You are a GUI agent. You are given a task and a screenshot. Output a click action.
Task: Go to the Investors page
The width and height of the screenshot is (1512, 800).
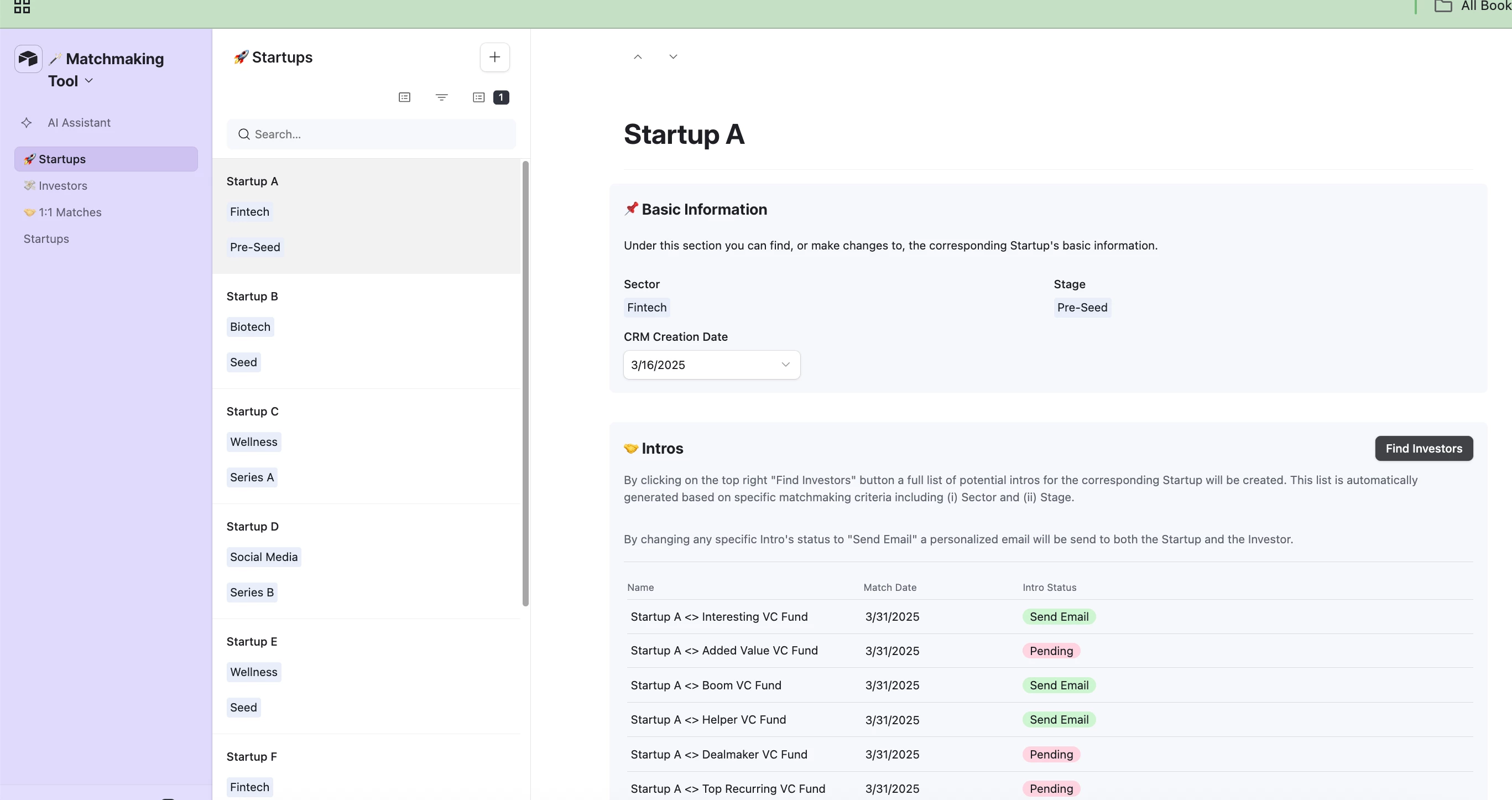tap(55, 185)
